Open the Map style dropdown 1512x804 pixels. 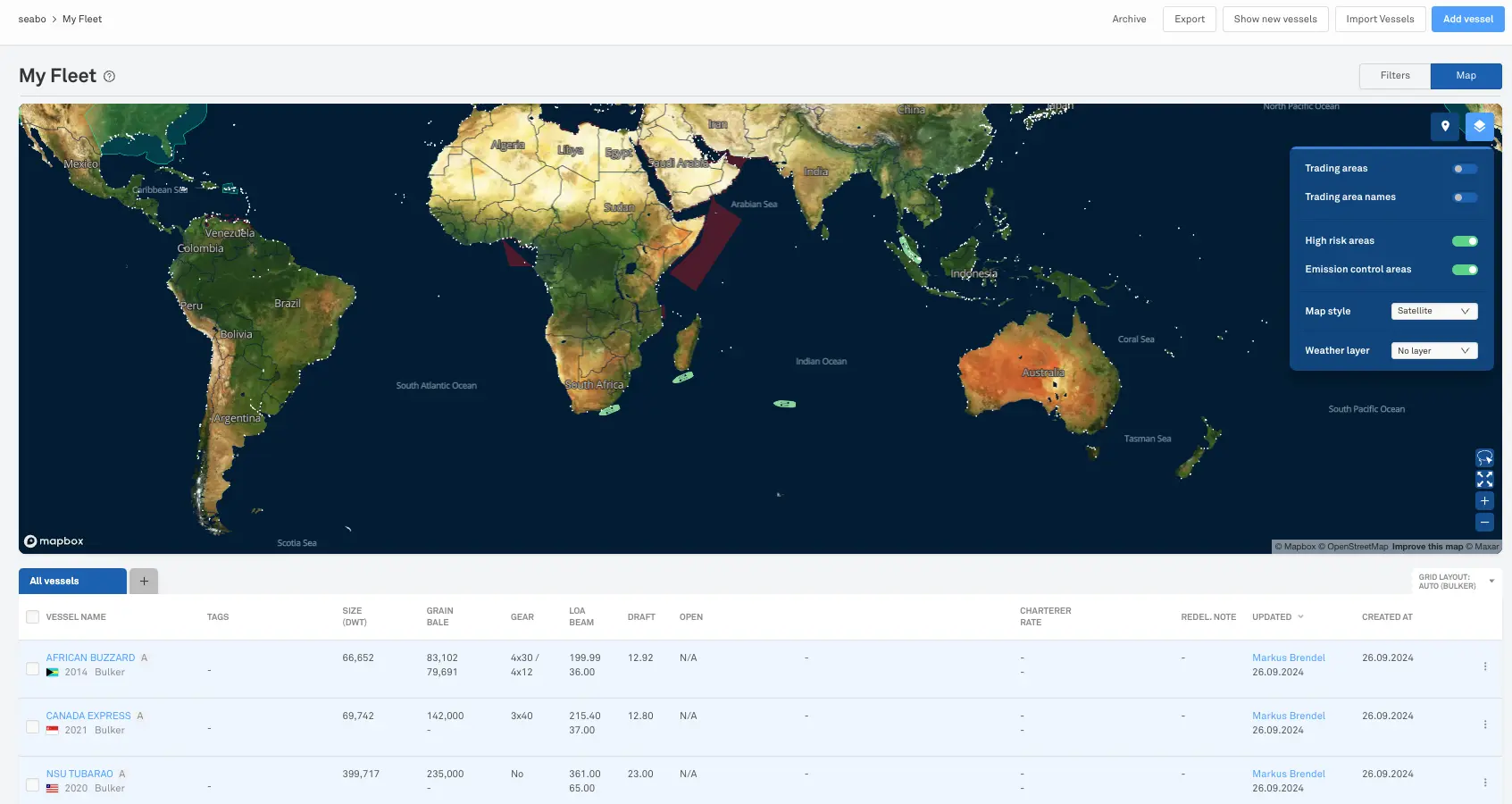click(1433, 311)
